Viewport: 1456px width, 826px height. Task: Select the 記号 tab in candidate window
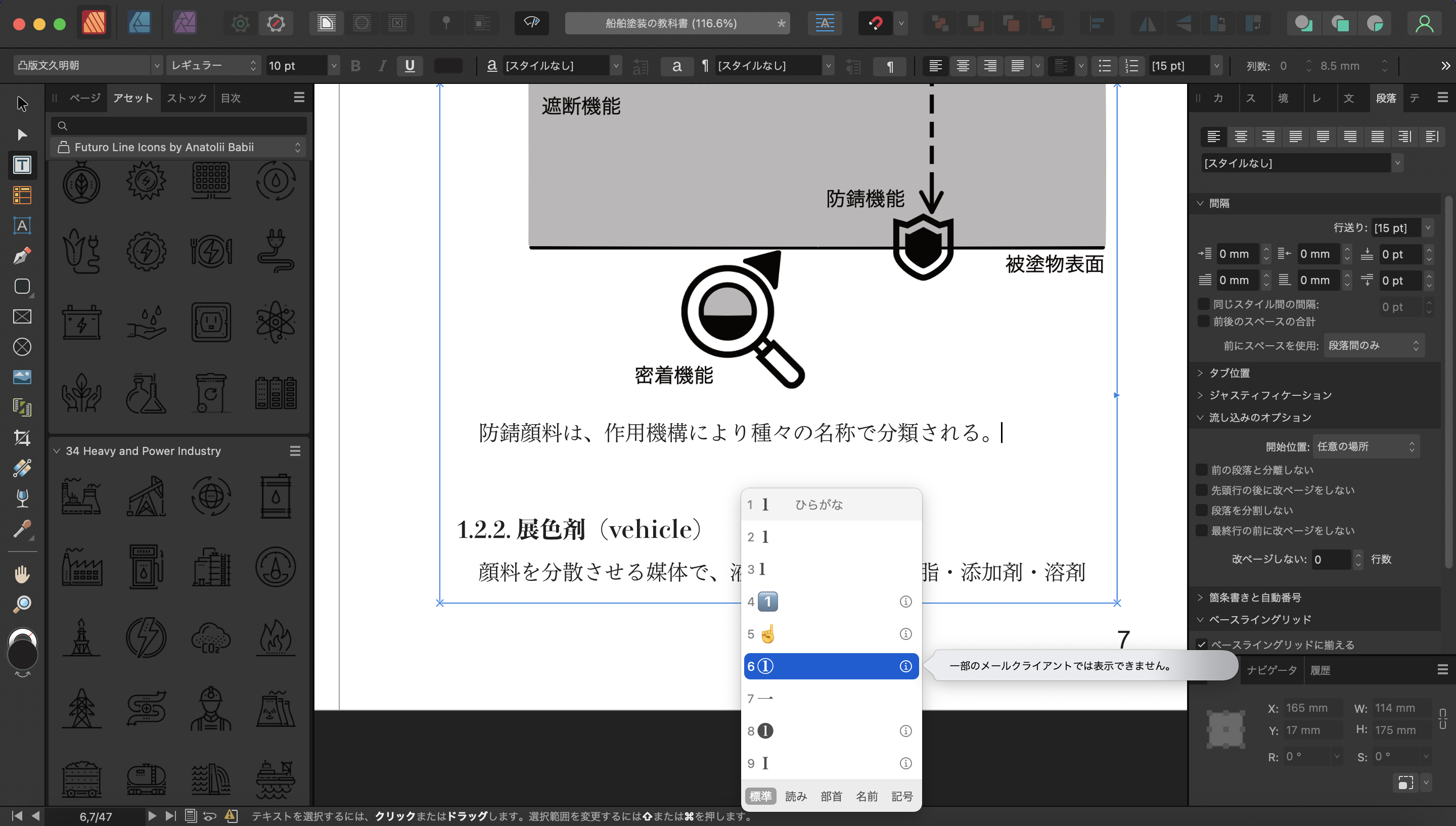902,797
